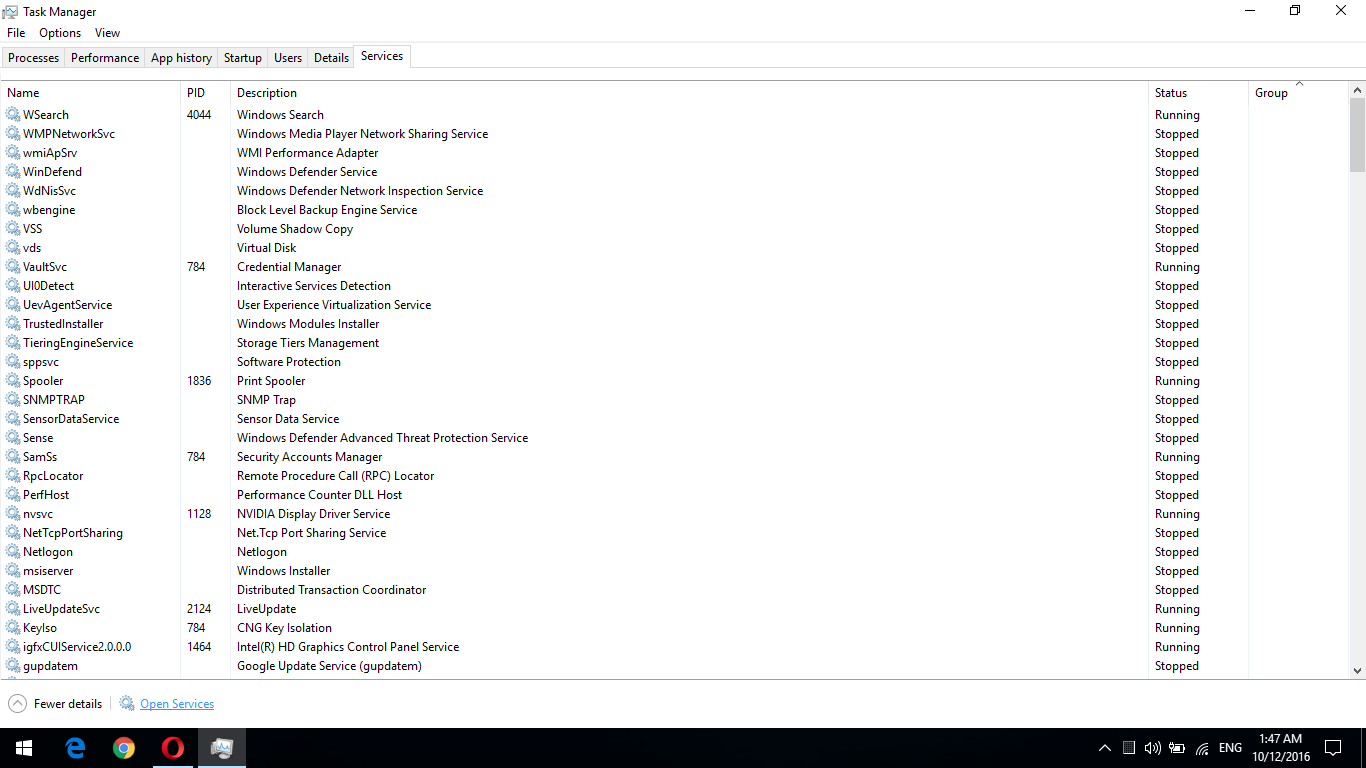Switch the ENG input language indicator
The width and height of the screenshot is (1366, 768).
[x=1230, y=748]
